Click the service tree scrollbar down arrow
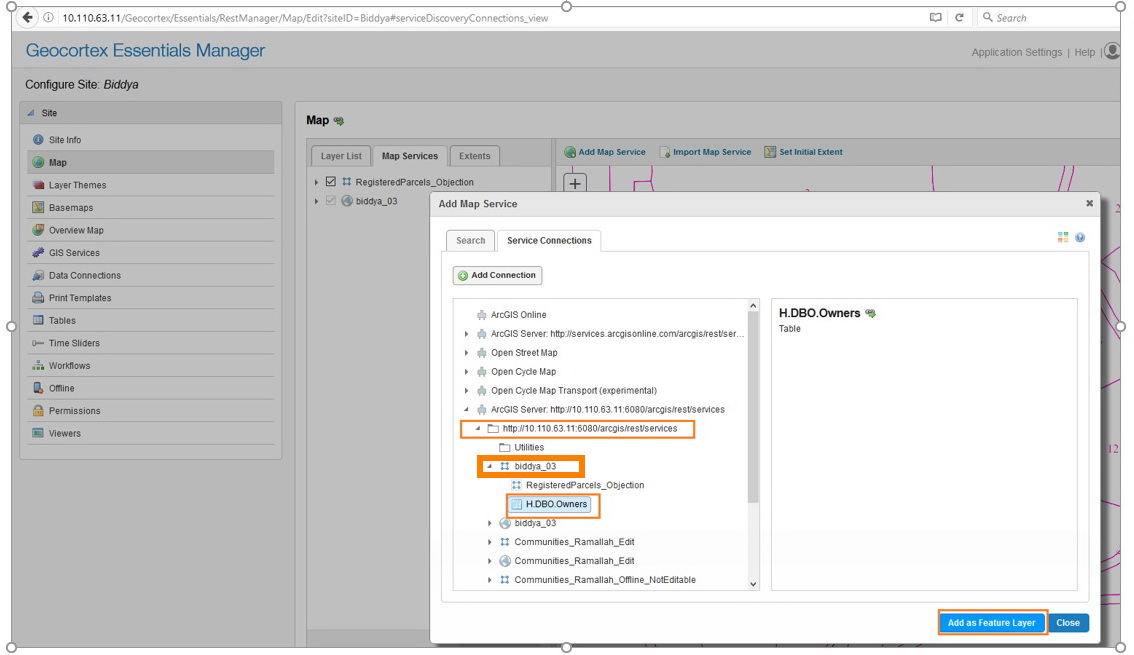1134x655 pixels. 753,583
